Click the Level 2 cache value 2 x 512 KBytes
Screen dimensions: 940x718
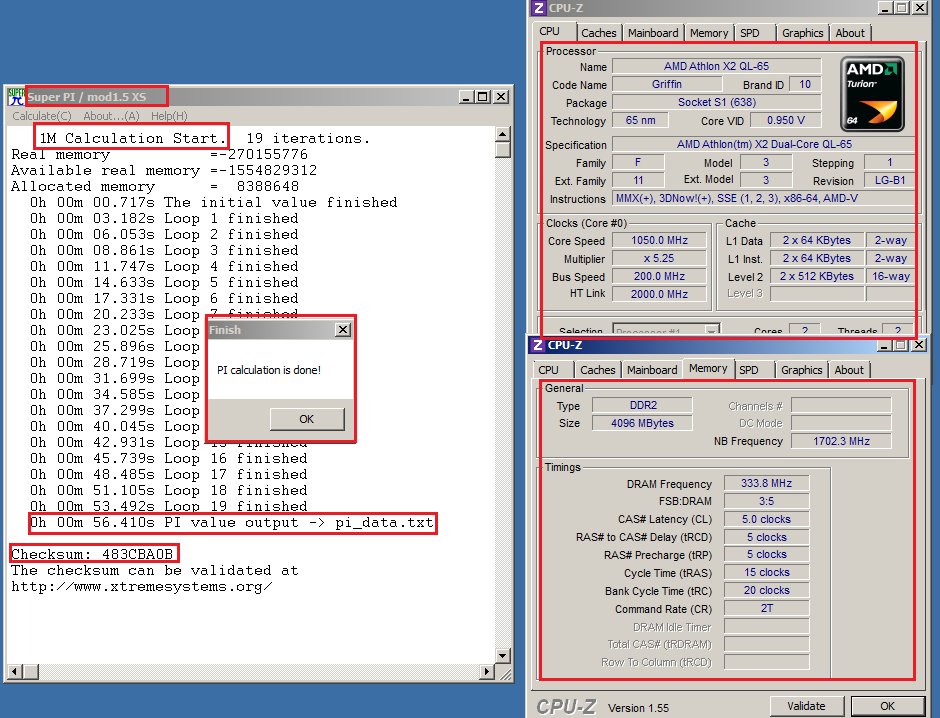tap(817, 276)
